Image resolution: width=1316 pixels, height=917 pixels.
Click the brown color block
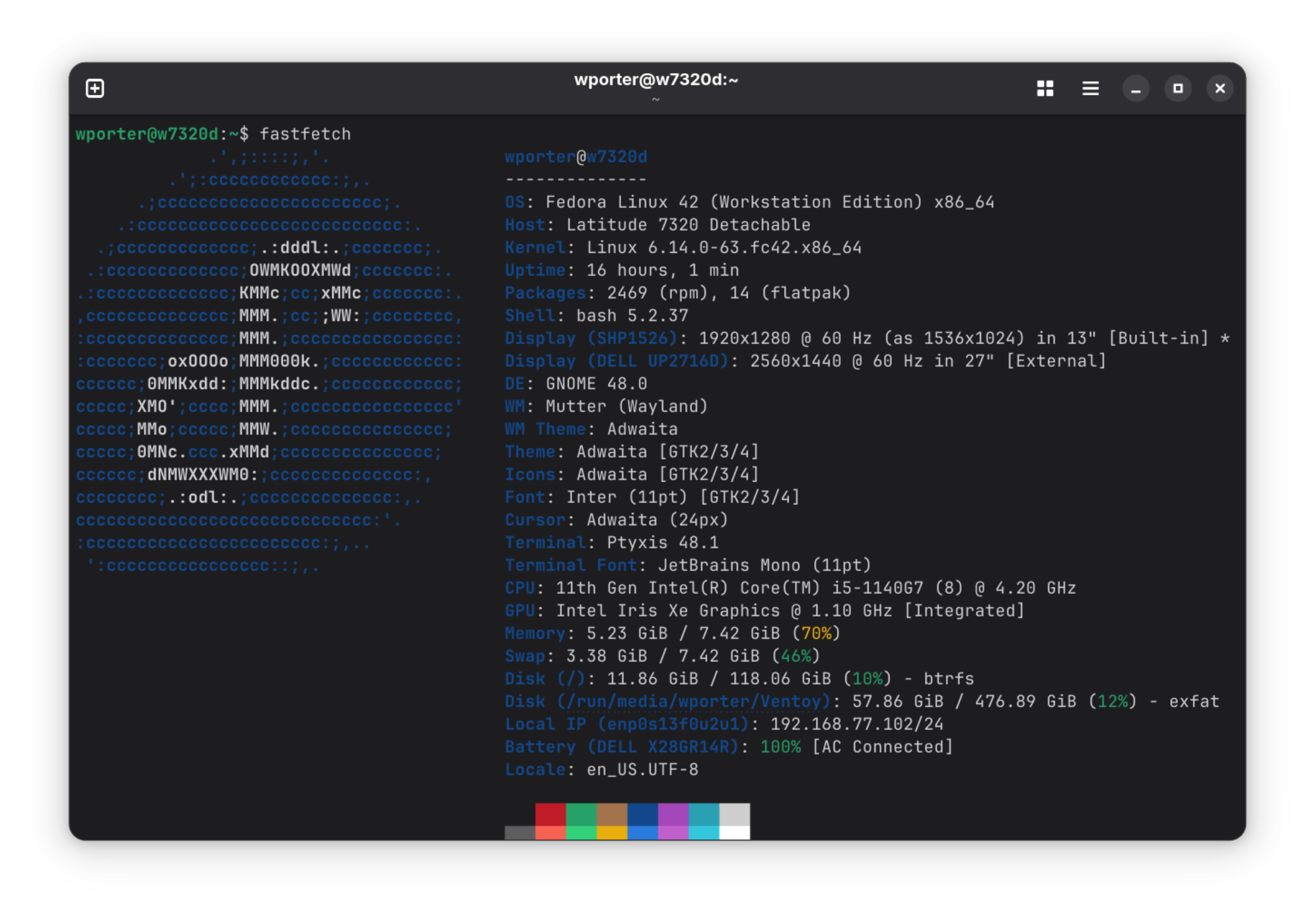click(612, 814)
